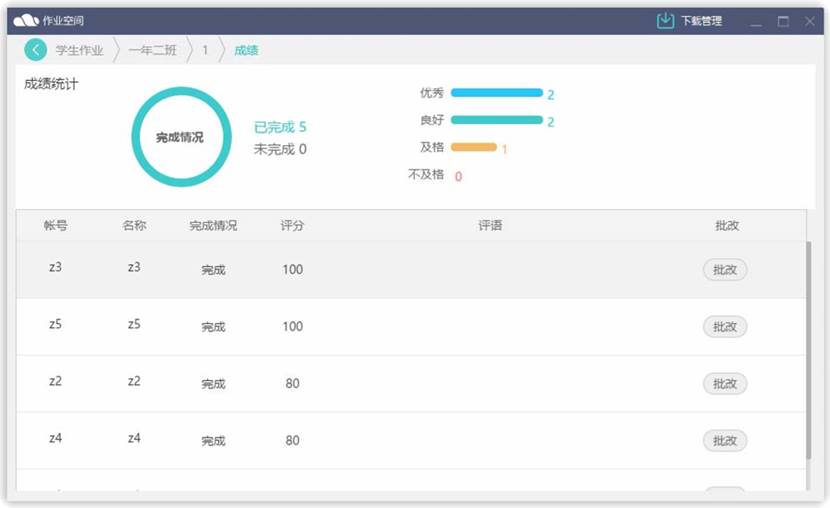Select score 100 in z5 row
The image size is (830, 508).
293,326
